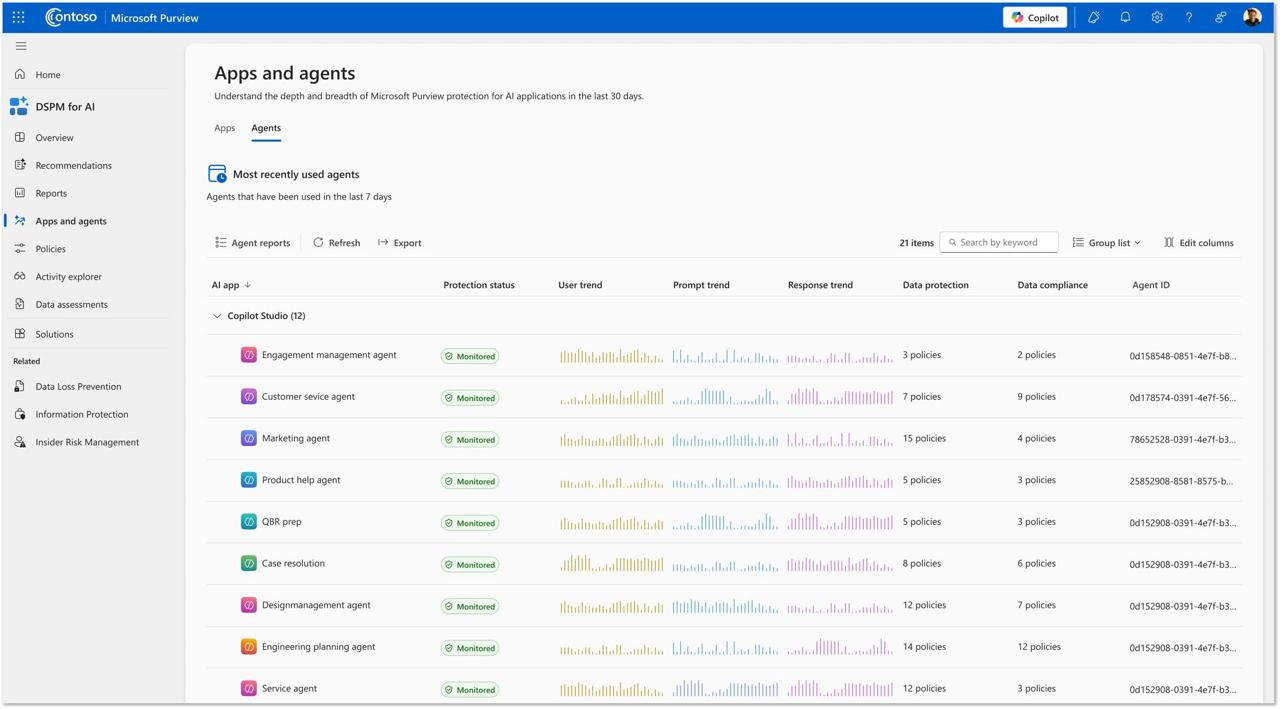Open the notifications bell icon
This screenshot has height=709, width=1280.
point(1125,17)
